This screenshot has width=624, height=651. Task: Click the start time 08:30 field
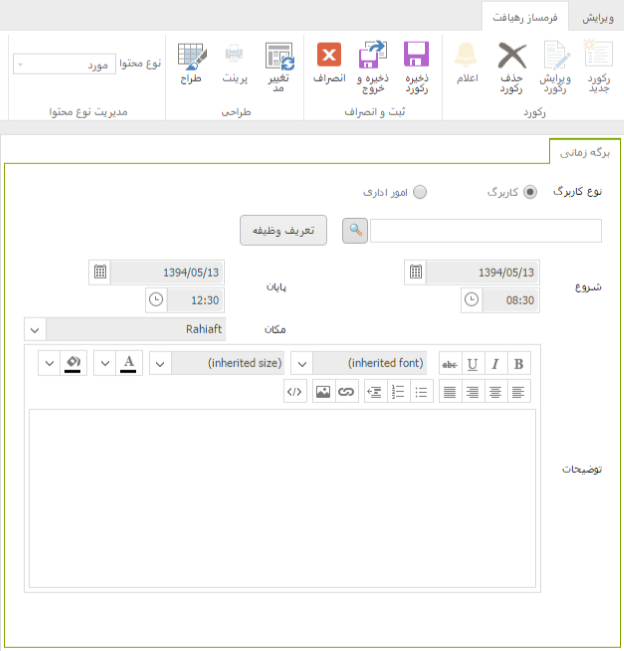(511, 300)
